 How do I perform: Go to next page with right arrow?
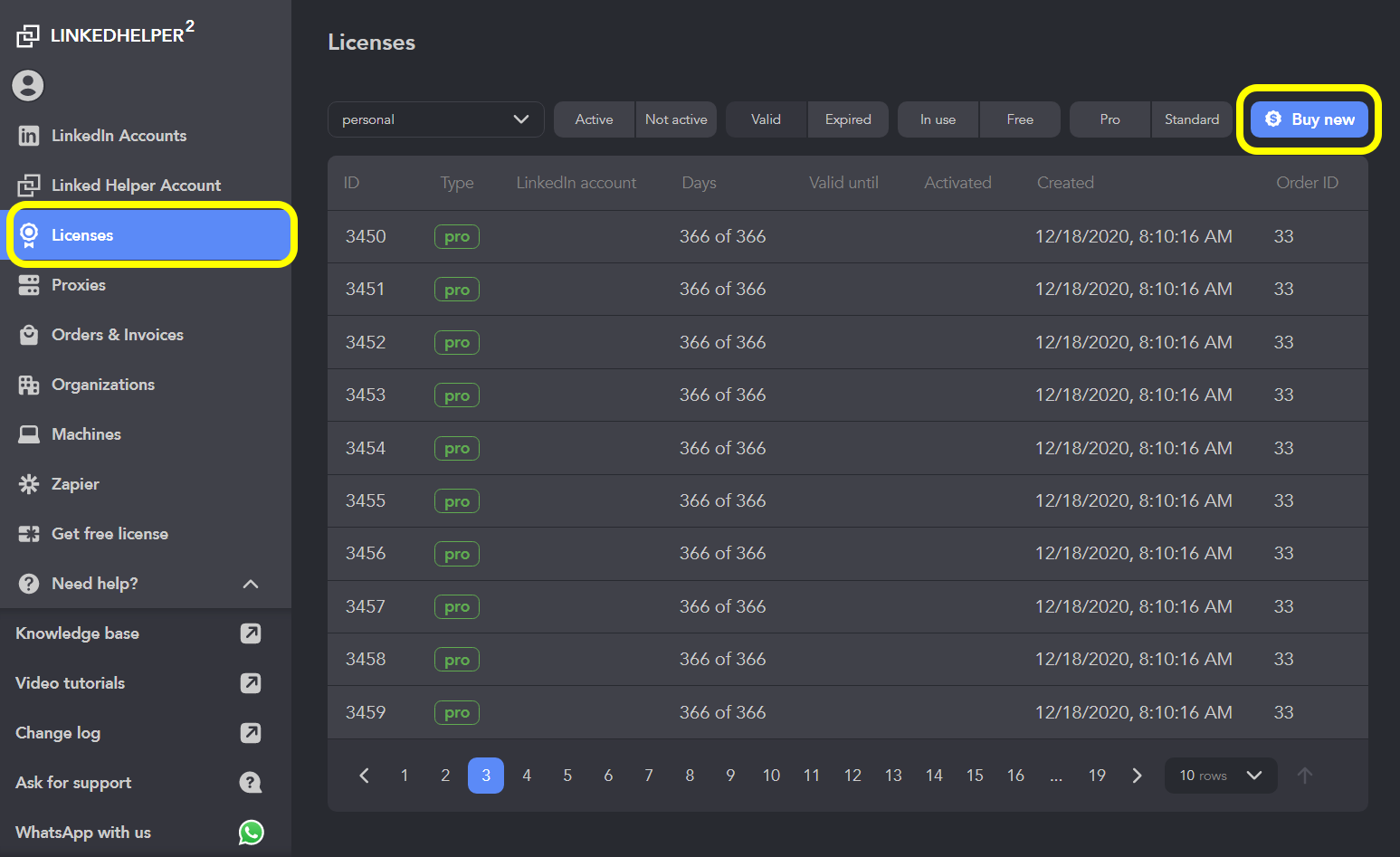tap(1138, 776)
